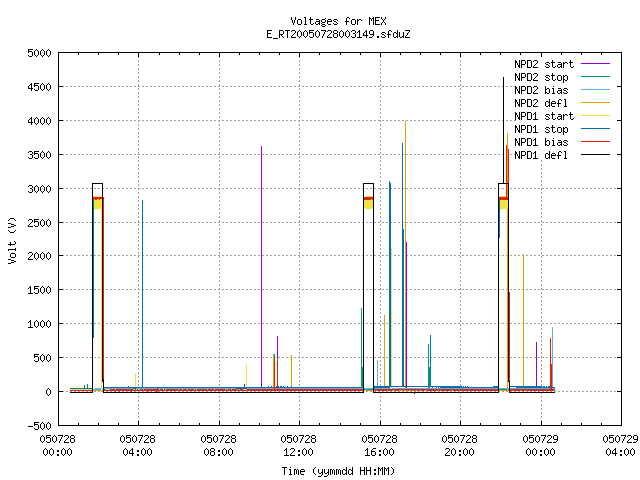Viewport: 640px width, 480px height.
Task: Click the 1500 y-axis tick label
Action: click(40, 290)
